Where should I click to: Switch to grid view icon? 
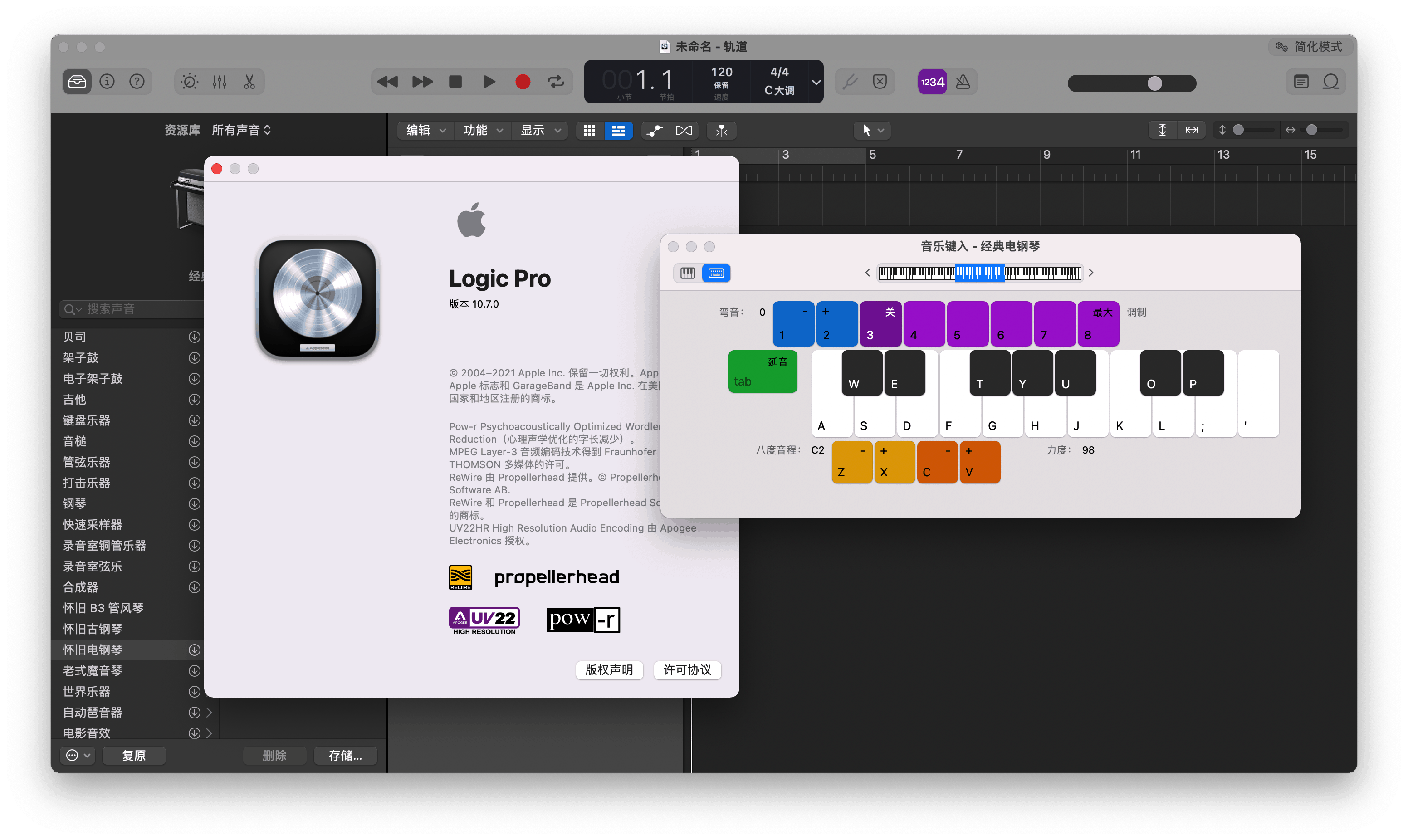coord(590,131)
